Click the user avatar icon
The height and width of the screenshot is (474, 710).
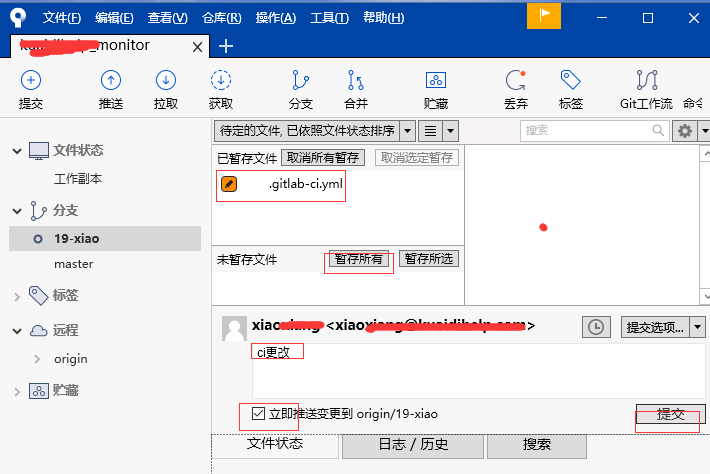tap(234, 328)
